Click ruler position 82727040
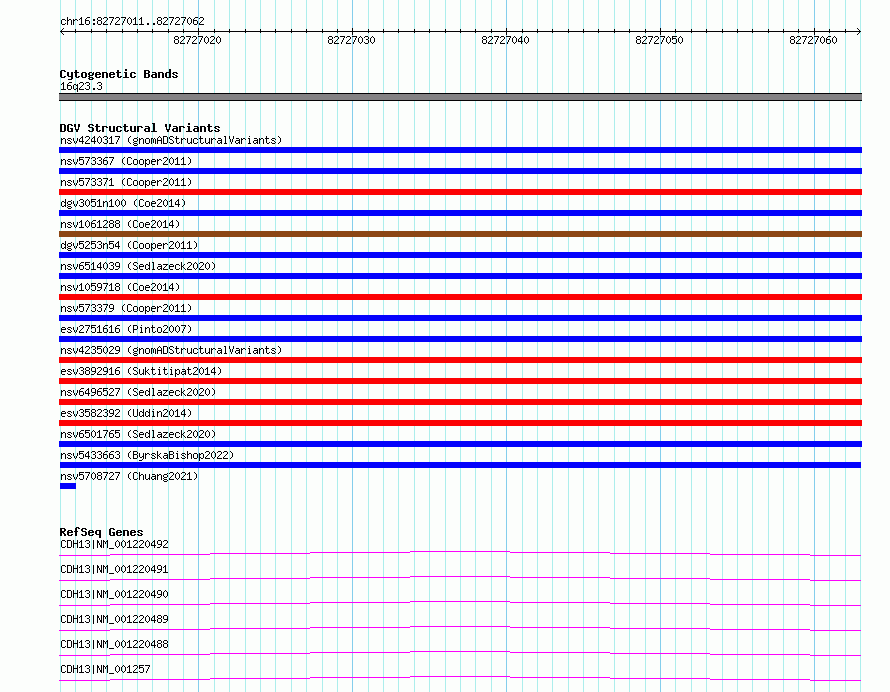The image size is (890, 692). point(505,40)
